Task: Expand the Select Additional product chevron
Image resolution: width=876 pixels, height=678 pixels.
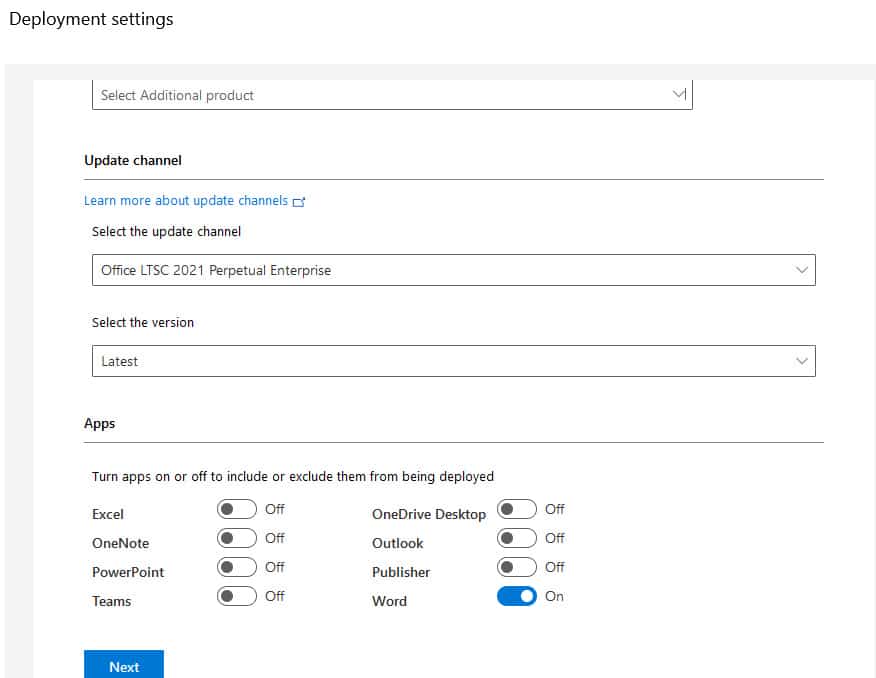Action: (x=681, y=93)
